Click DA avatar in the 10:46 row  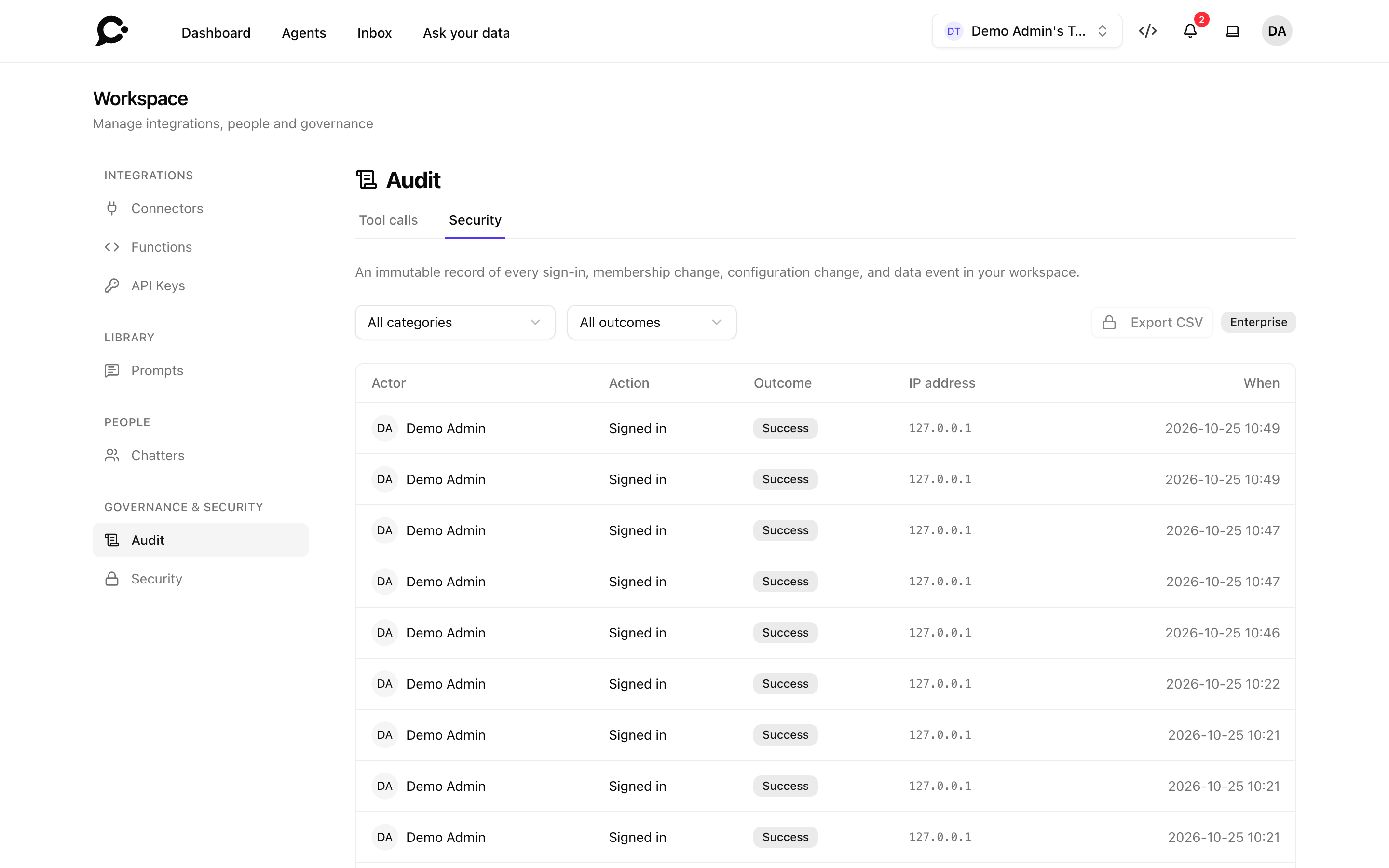point(384,633)
